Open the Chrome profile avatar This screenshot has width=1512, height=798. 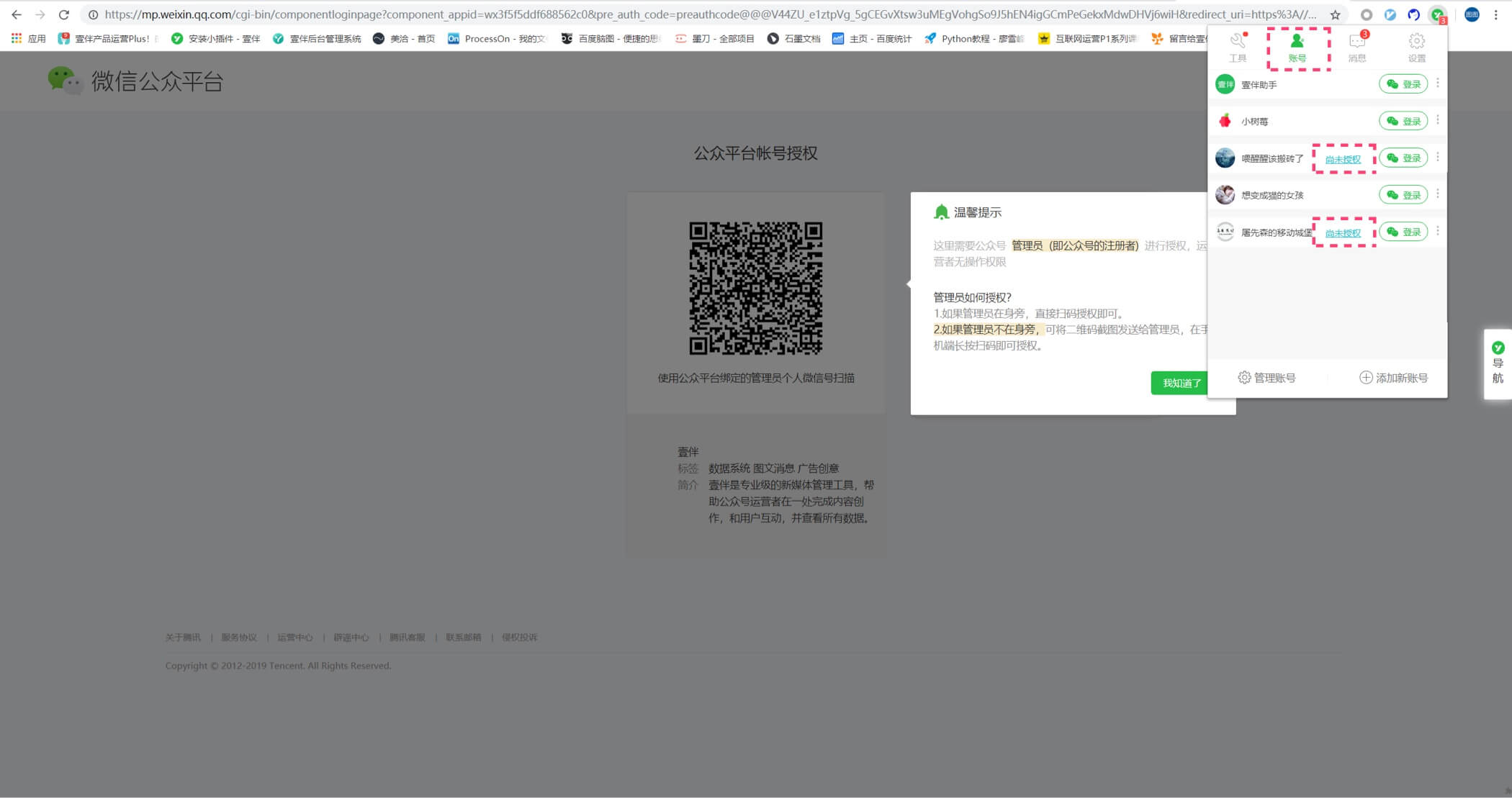pyautogui.click(x=1472, y=14)
